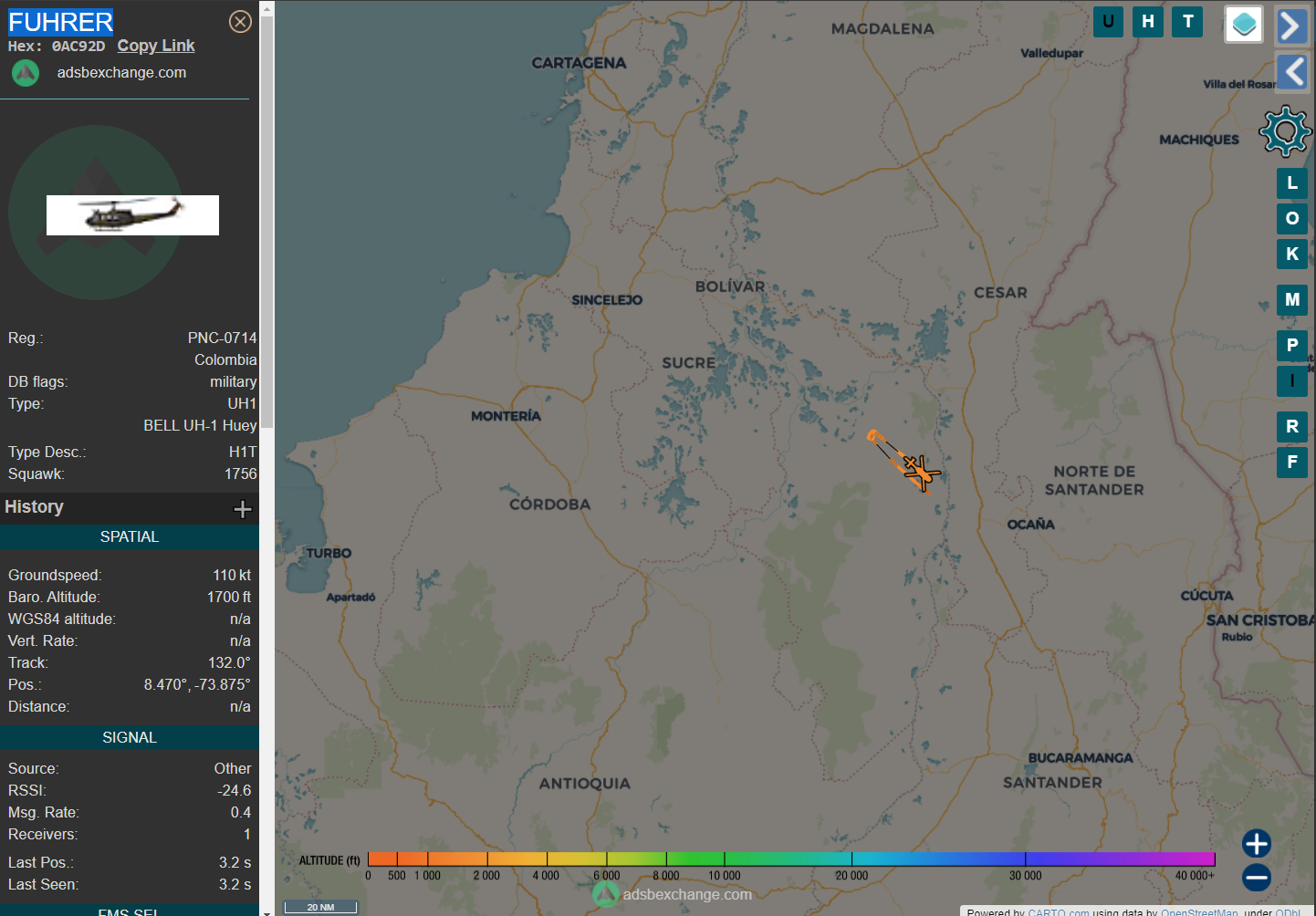1316x916 pixels.
Task: Click the SIGNAL section header
Action: pos(130,738)
